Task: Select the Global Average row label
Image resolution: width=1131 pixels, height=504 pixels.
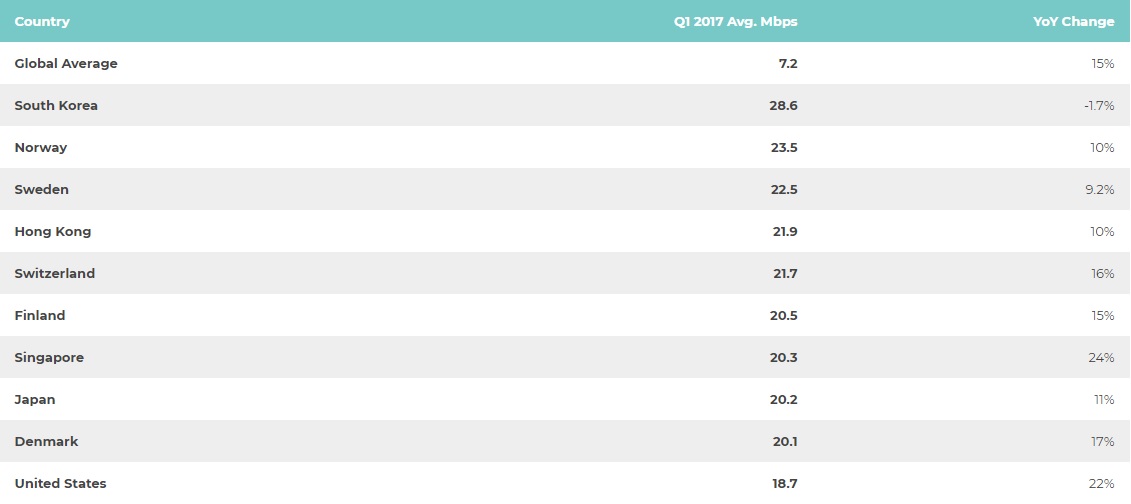Action: (66, 63)
